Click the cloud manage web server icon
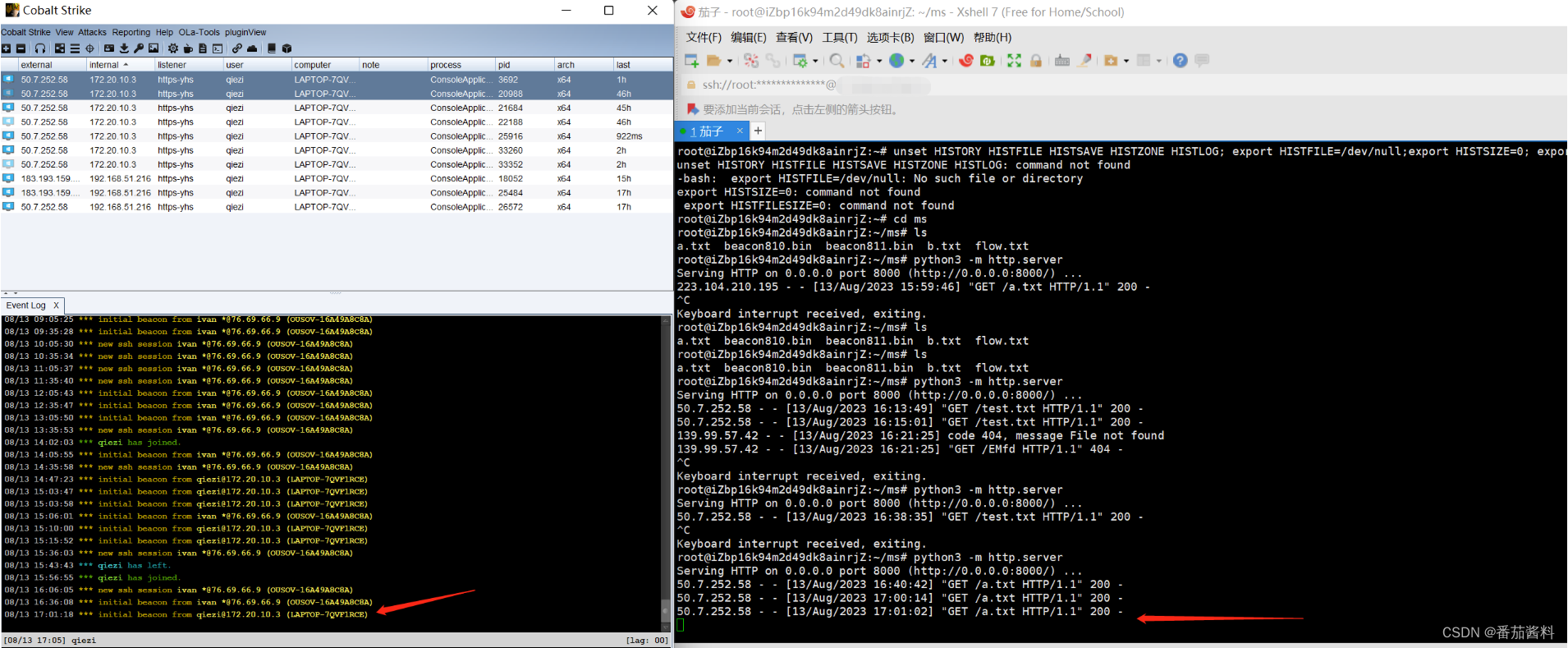 click(252, 48)
